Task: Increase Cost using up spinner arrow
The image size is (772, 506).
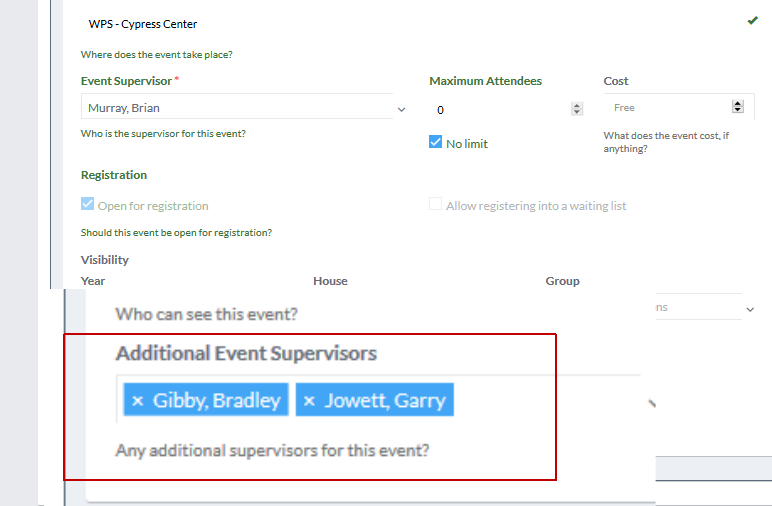Action: [x=738, y=103]
